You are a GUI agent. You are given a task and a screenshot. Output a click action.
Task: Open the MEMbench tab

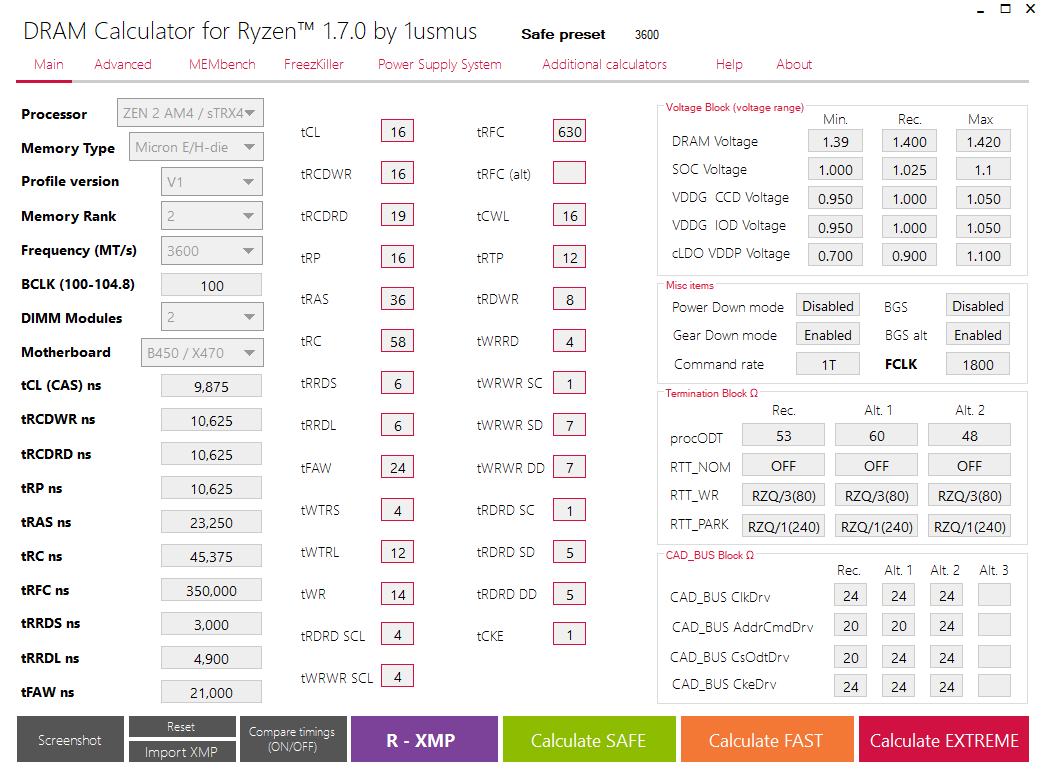coord(222,64)
